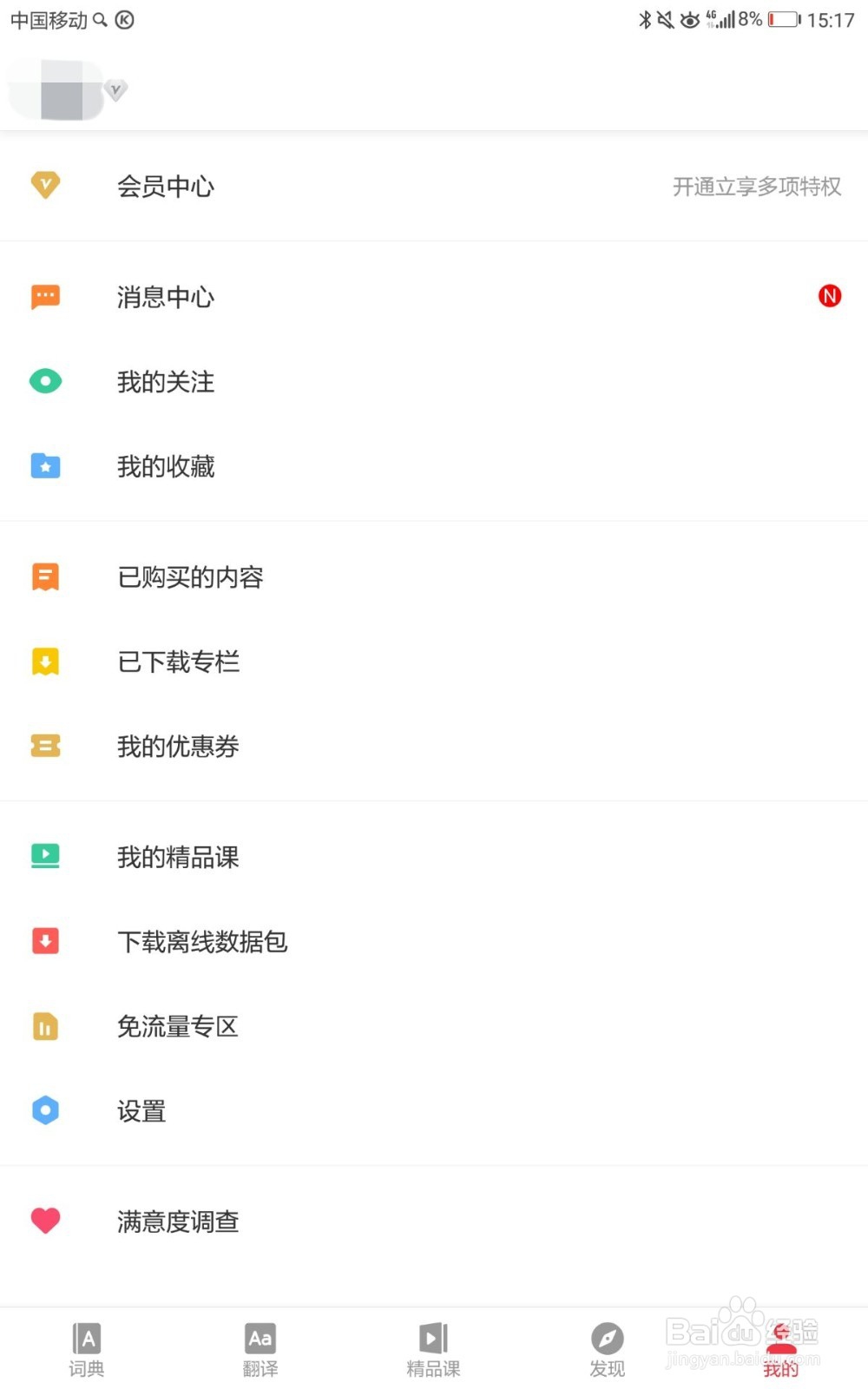Tap the red N notification badge

point(830,296)
